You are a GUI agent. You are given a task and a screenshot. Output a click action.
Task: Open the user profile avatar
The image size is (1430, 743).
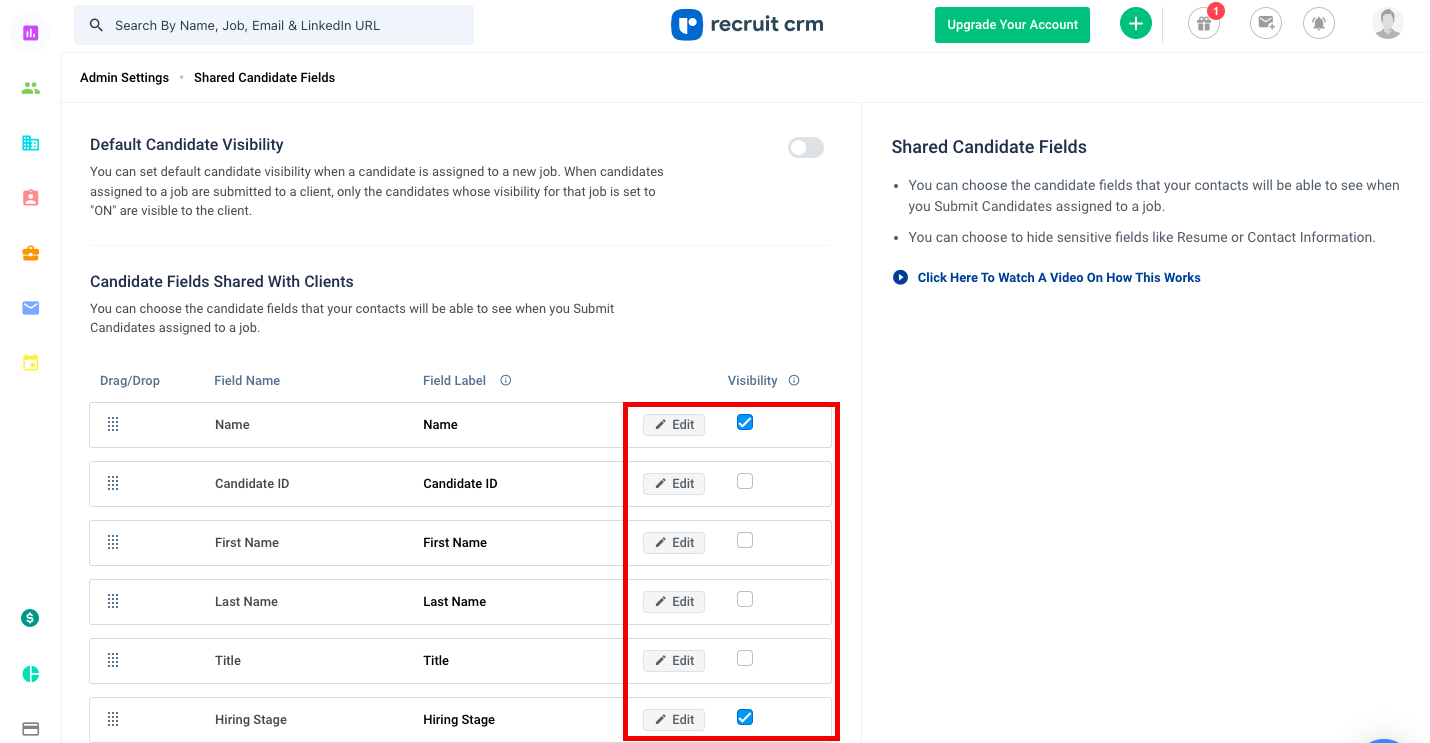1387,24
